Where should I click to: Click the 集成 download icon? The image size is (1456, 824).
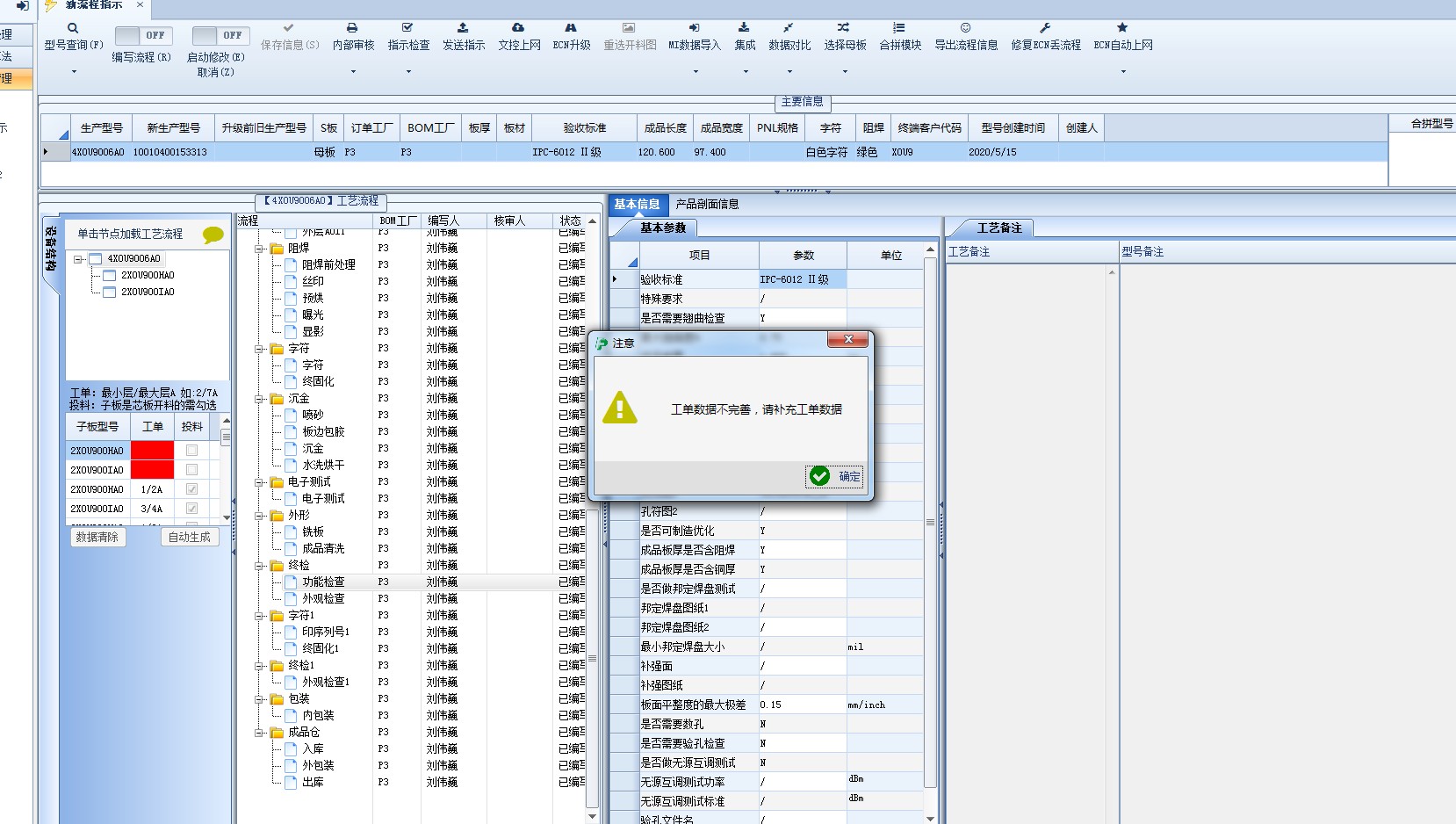[x=744, y=28]
